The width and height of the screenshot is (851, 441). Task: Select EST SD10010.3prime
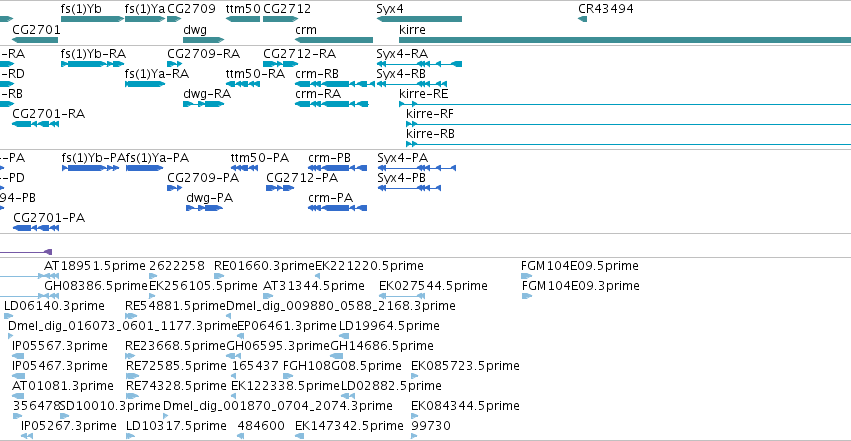coord(64,416)
